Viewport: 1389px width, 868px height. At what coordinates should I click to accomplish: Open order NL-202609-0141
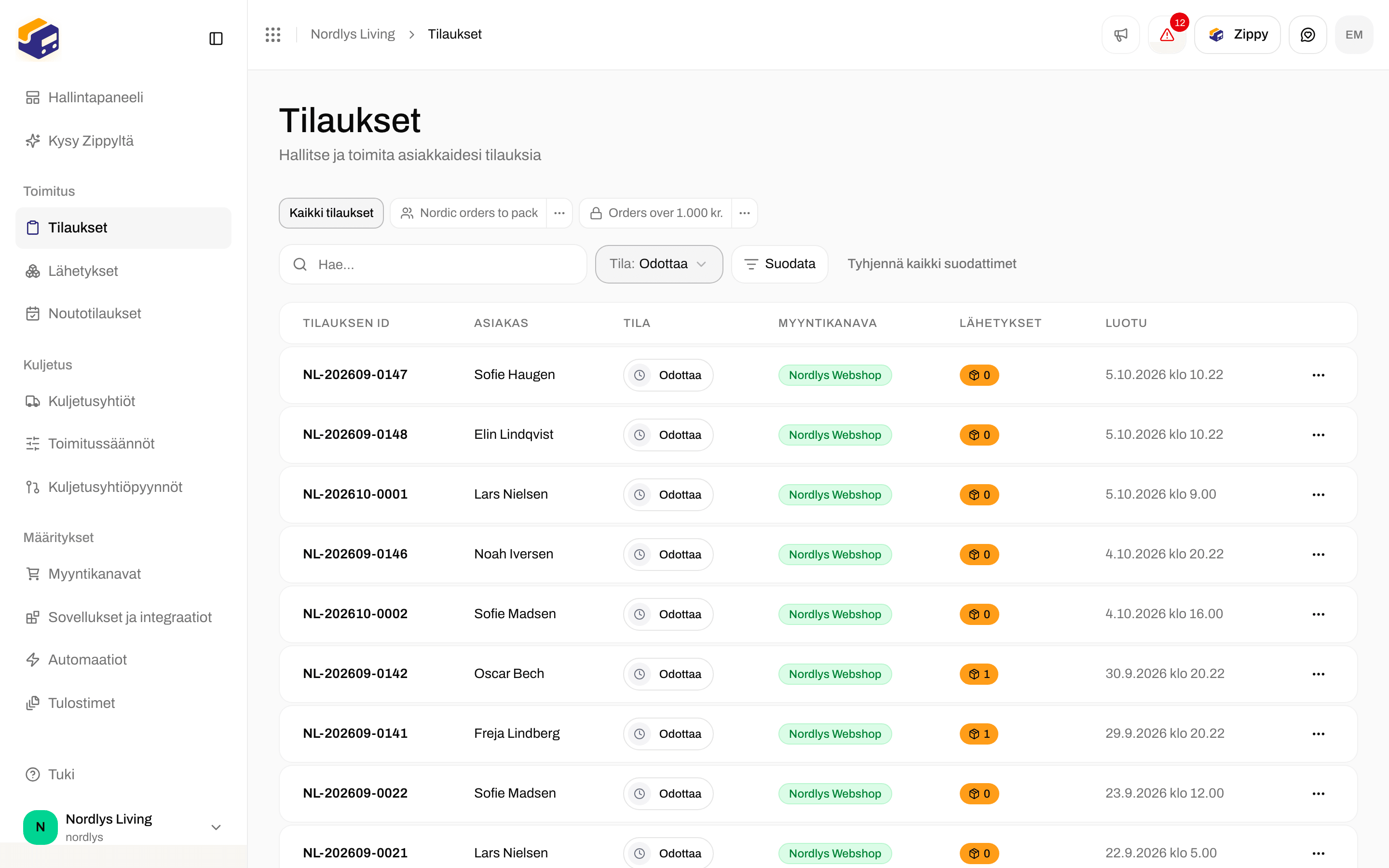point(354,733)
